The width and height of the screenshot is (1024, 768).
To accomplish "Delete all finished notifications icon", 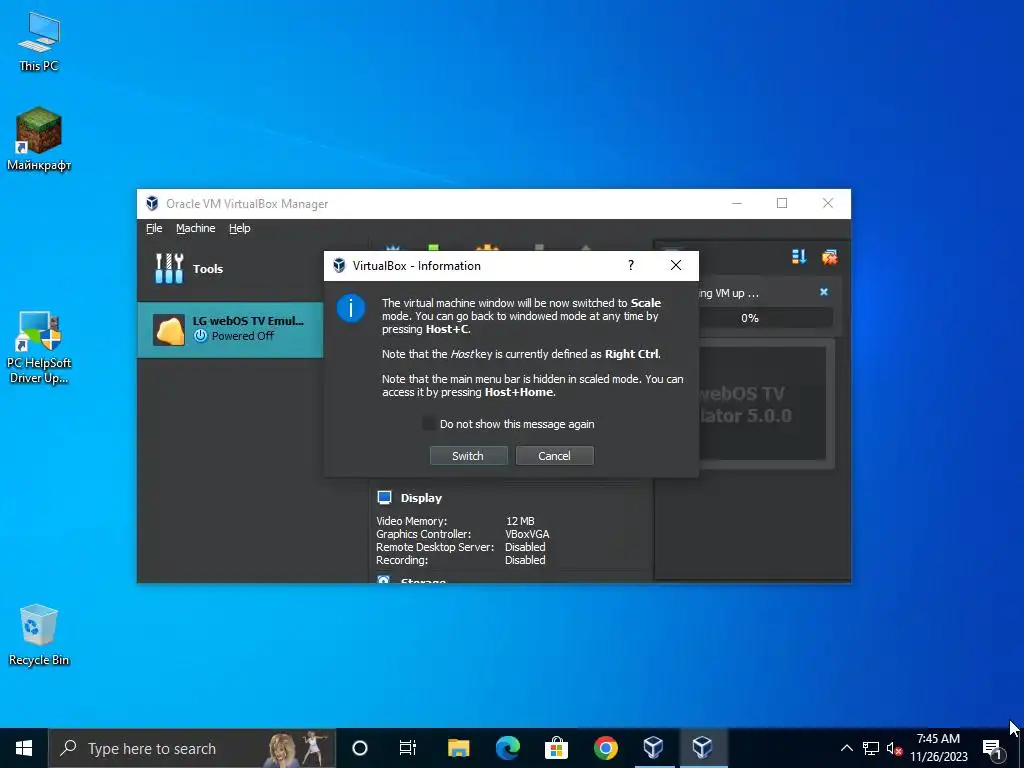I will [829, 257].
